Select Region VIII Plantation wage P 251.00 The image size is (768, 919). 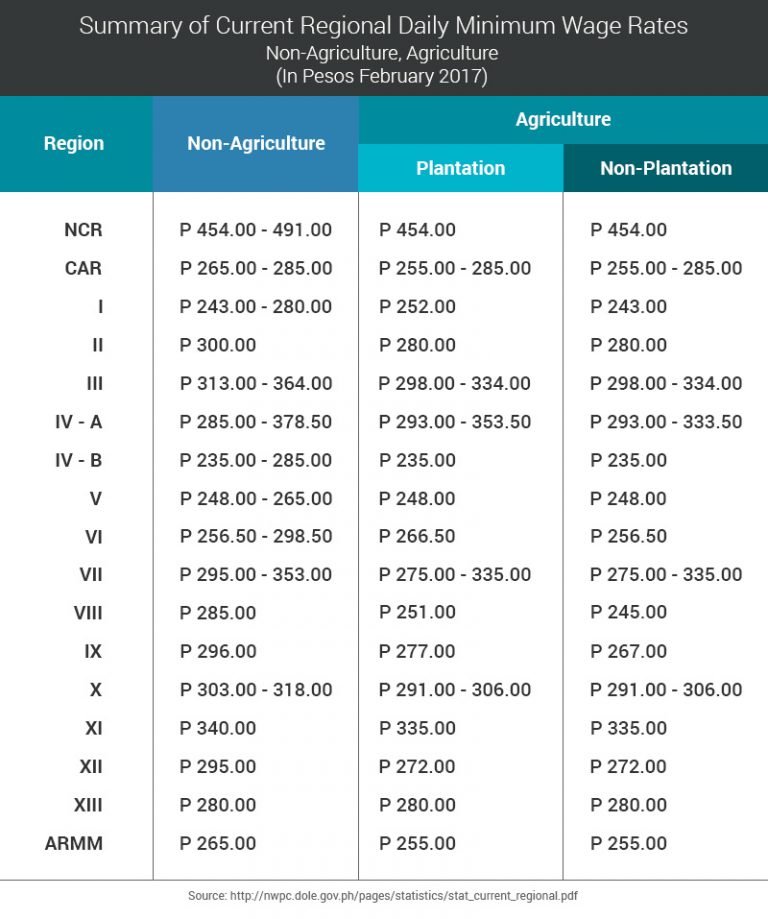(418, 612)
